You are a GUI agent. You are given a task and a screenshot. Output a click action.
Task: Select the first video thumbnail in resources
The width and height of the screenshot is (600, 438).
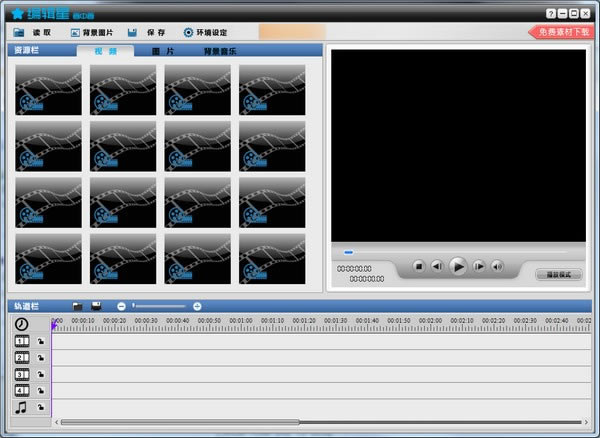48,89
